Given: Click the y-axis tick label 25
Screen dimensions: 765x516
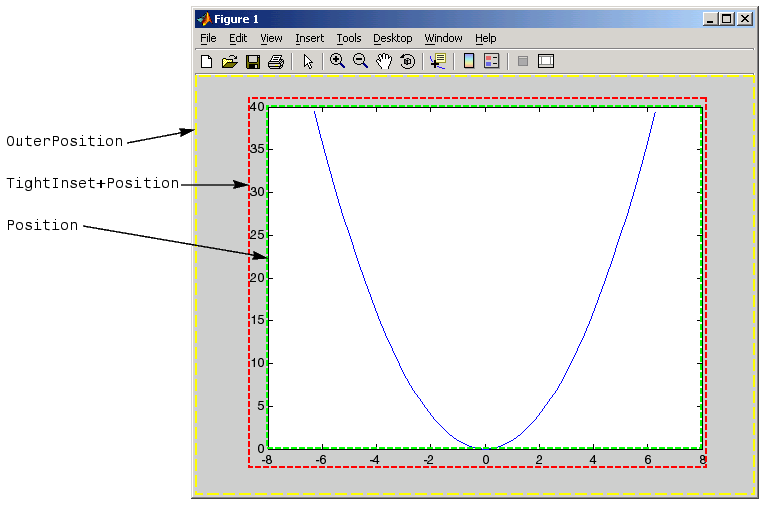Looking at the screenshot, I should pos(257,235).
